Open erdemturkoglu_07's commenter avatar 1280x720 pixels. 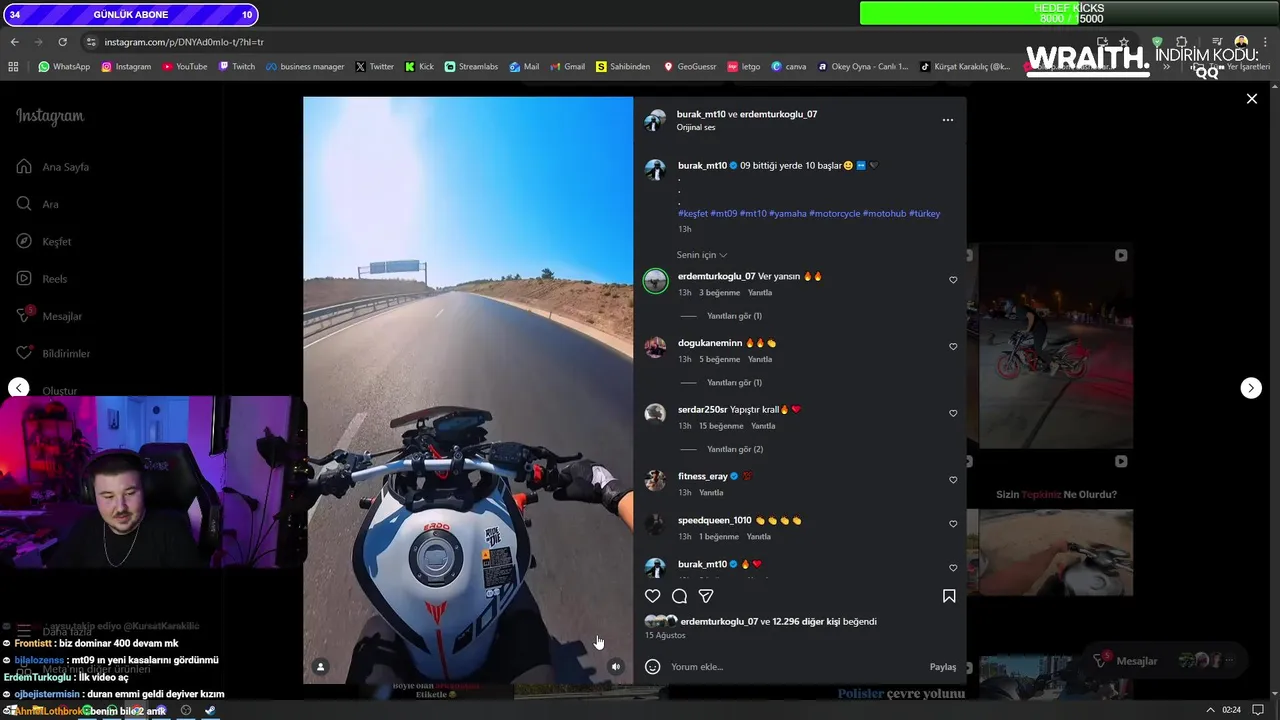point(655,281)
